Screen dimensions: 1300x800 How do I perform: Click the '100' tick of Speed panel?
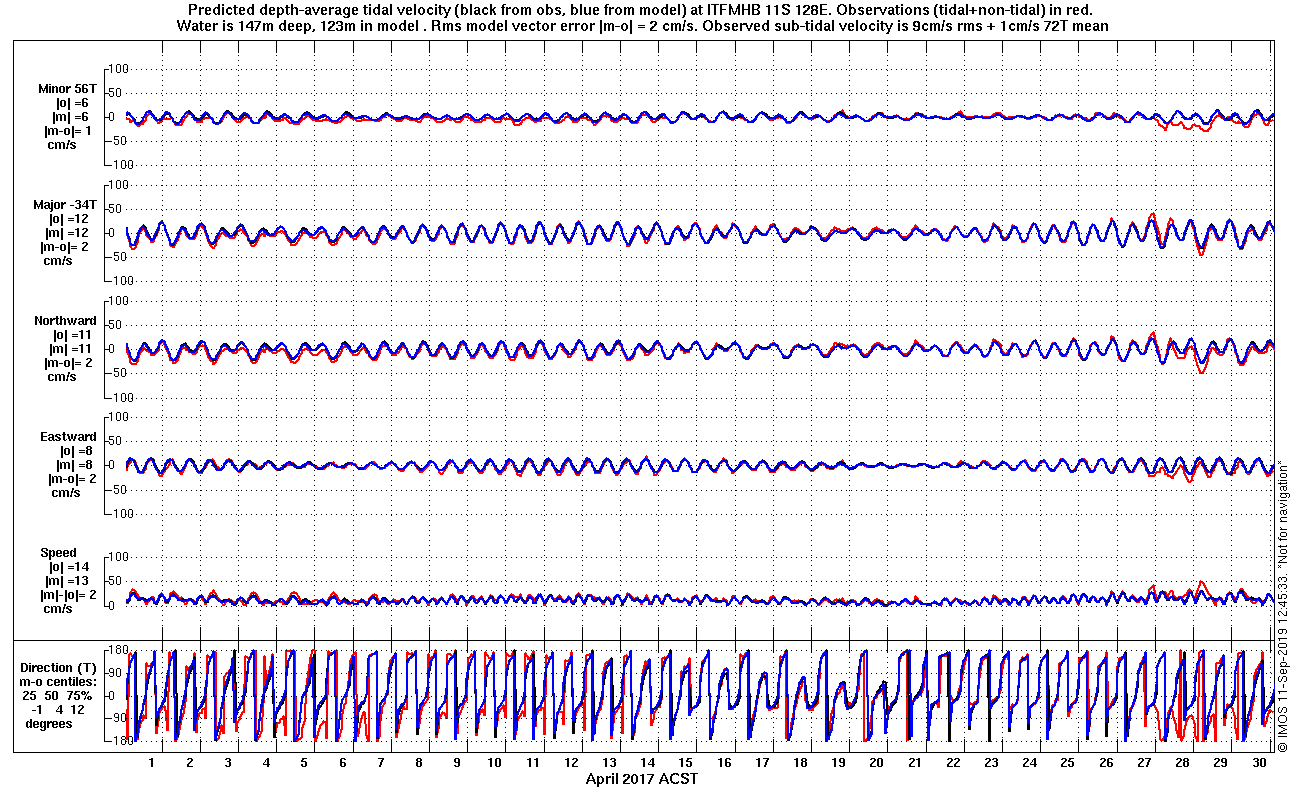point(117,556)
